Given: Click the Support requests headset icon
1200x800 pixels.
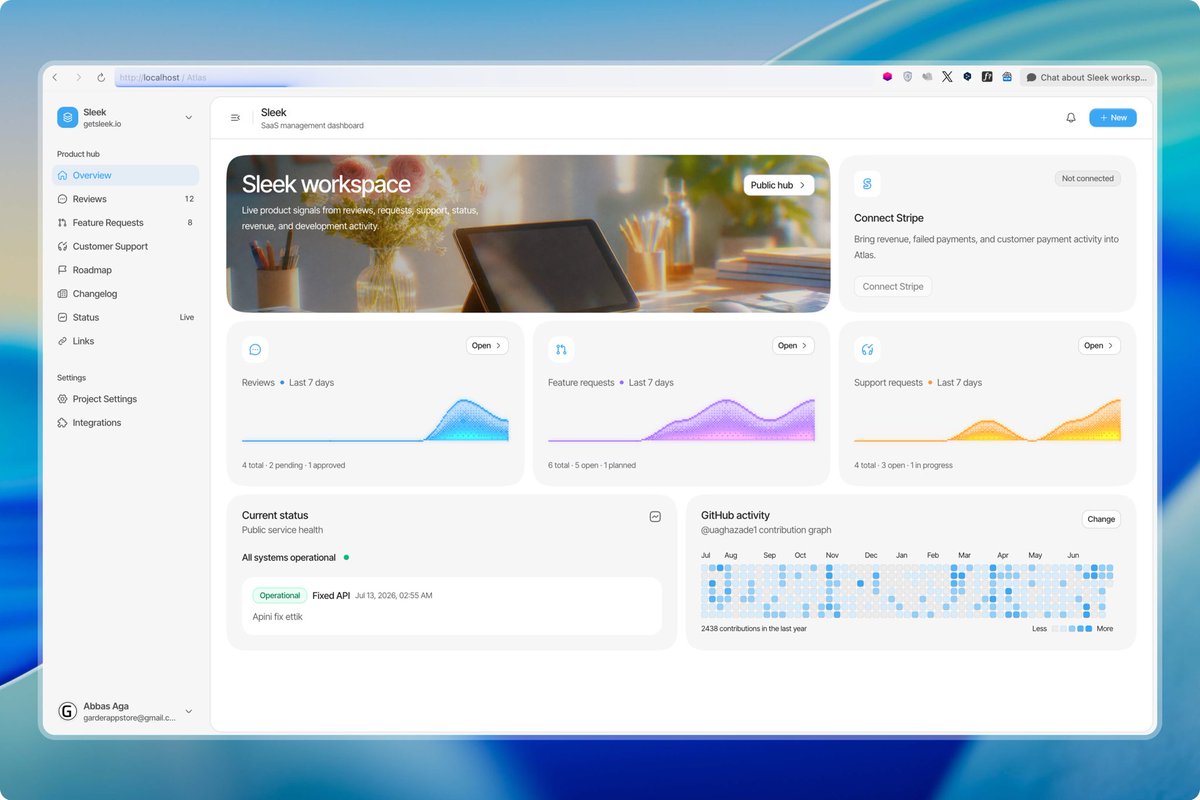Looking at the screenshot, I should coord(867,349).
